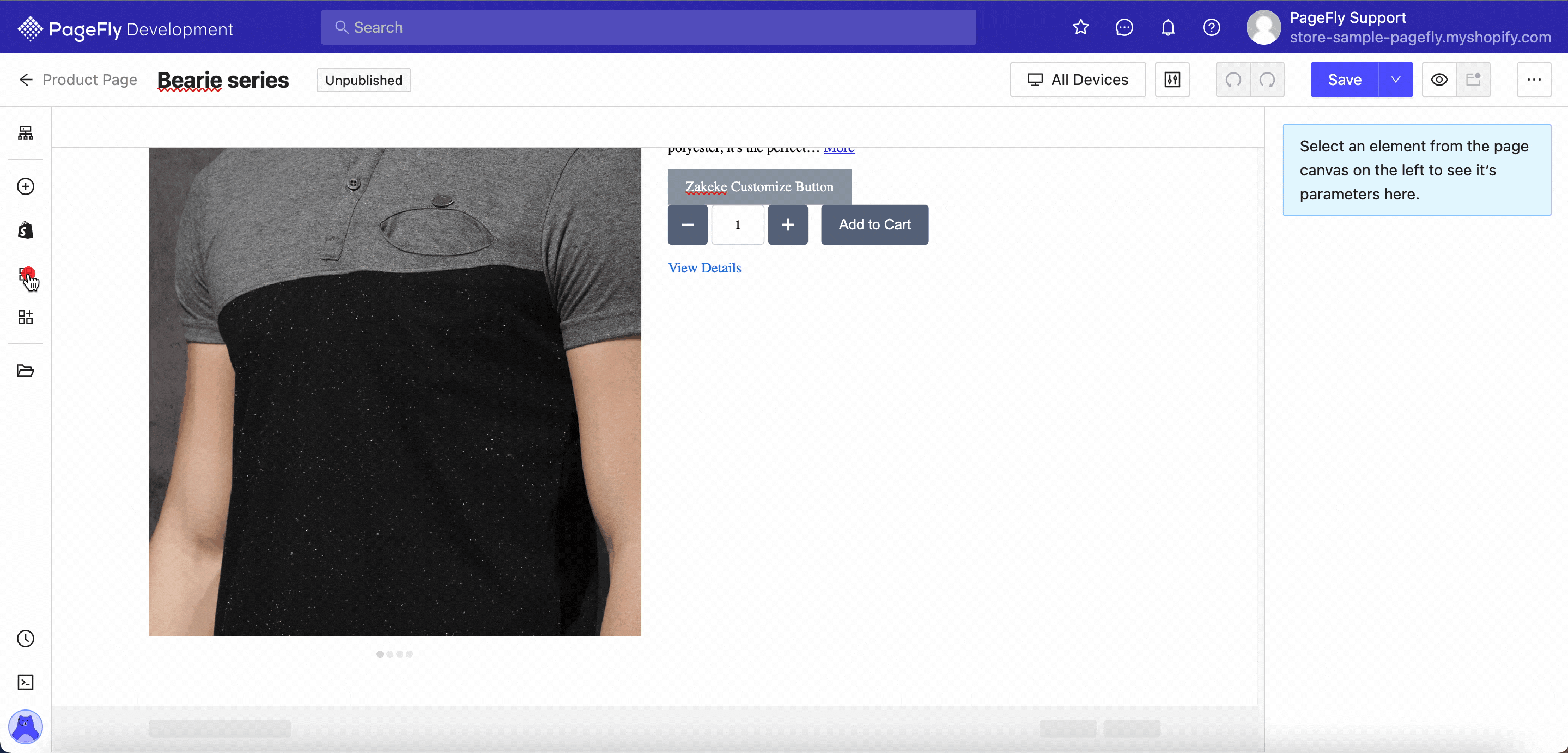This screenshot has height=753, width=1568.
Task: Click the PageFly Support account name
Action: [1348, 17]
